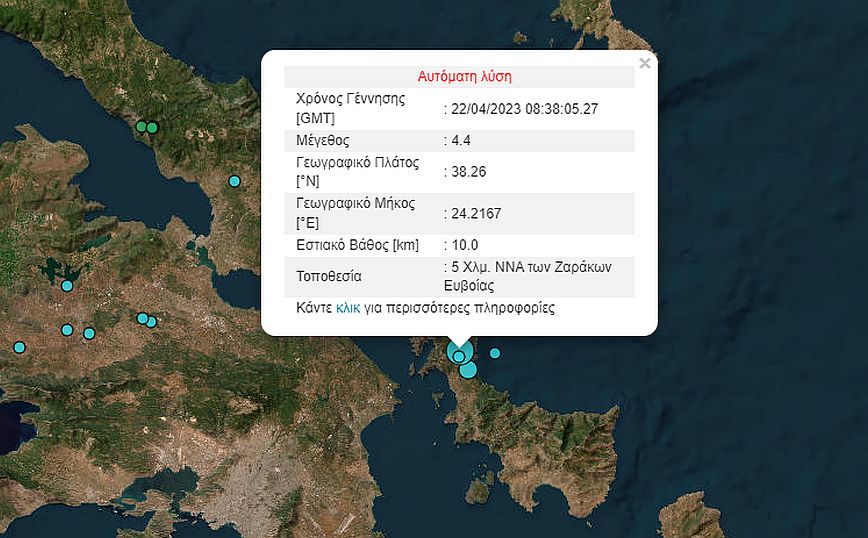Viewport: 868px width, 538px height.
Task: Click the small marker inside the largest cyan circle
Action: 458,356
